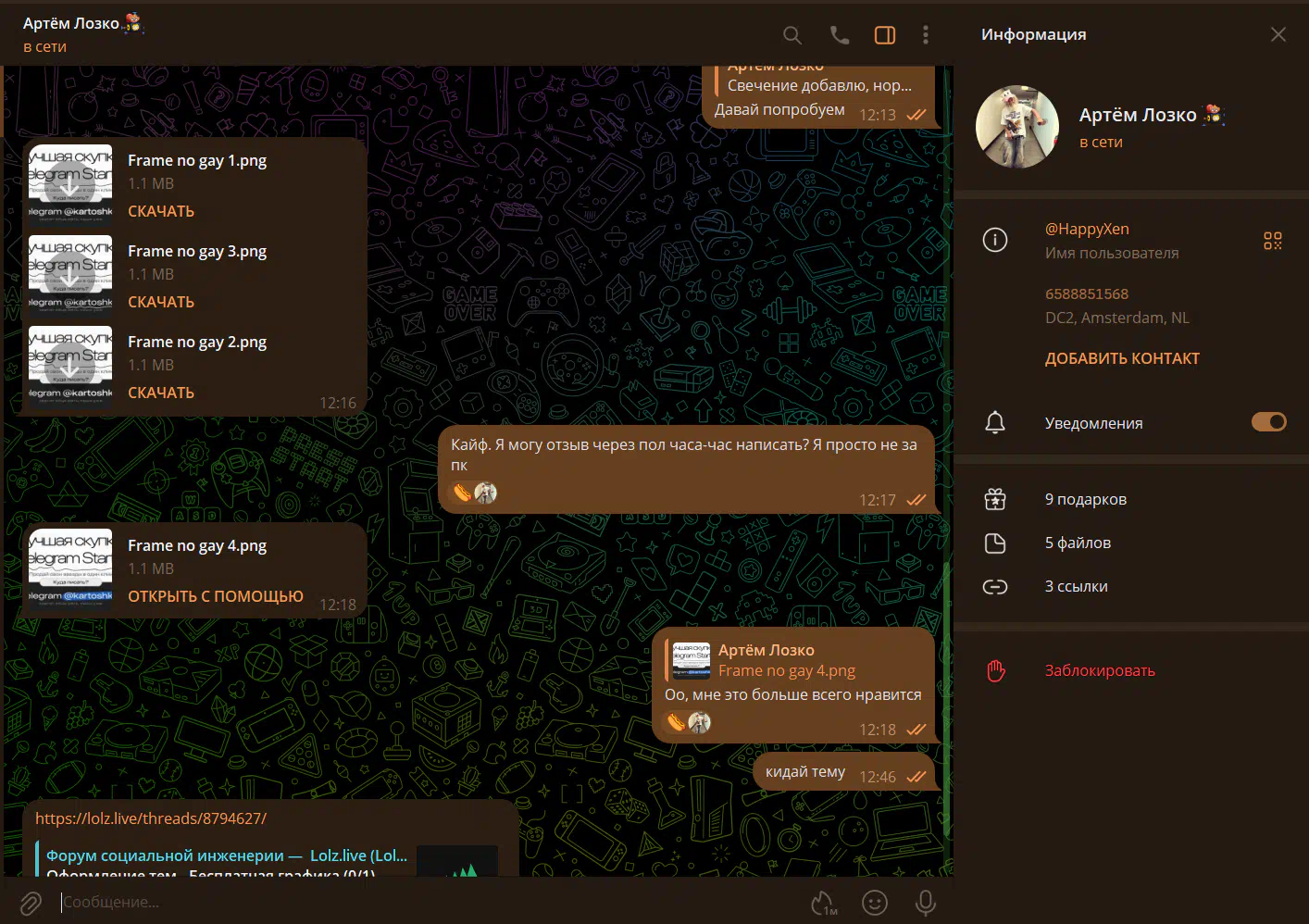1309x924 pixels.
Task: Click the info circle icon beside username
Action: point(995,241)
